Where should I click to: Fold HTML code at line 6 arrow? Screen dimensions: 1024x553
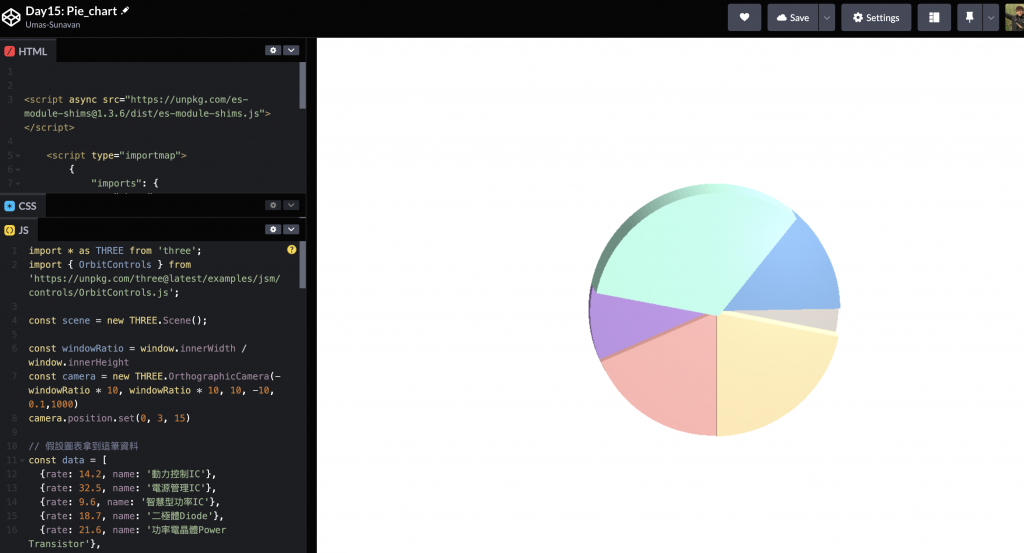(18, 169)
